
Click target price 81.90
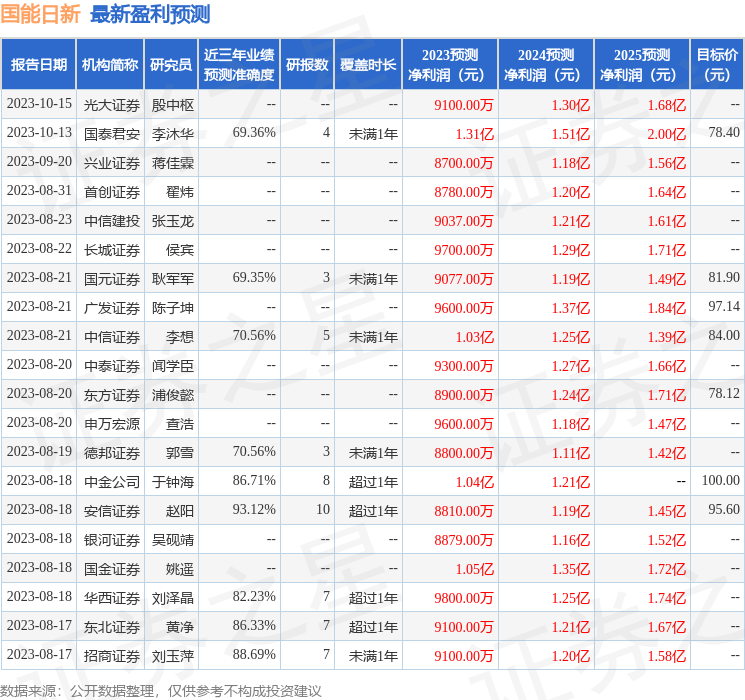click(x=724, y=278)
